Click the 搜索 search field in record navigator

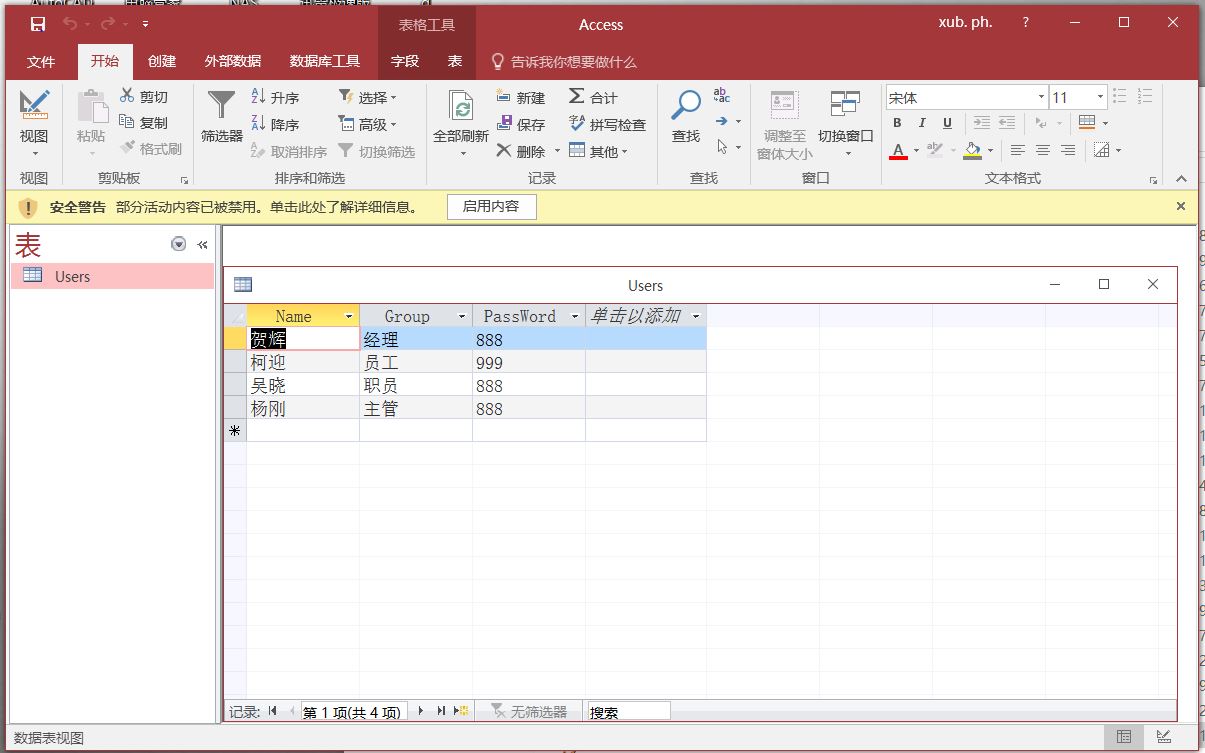tap(628, 712)
